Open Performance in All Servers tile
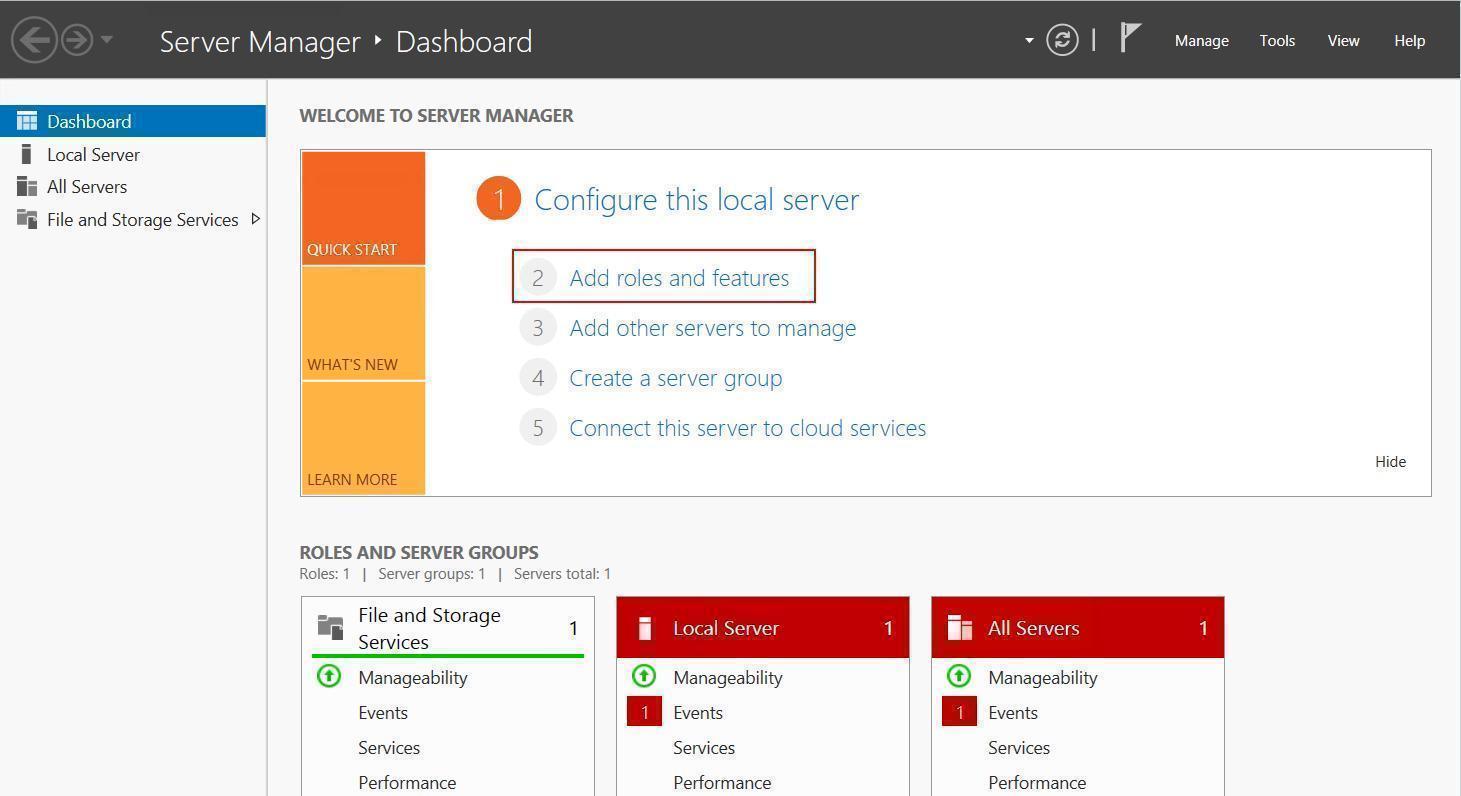 [x=1037, y=782]
